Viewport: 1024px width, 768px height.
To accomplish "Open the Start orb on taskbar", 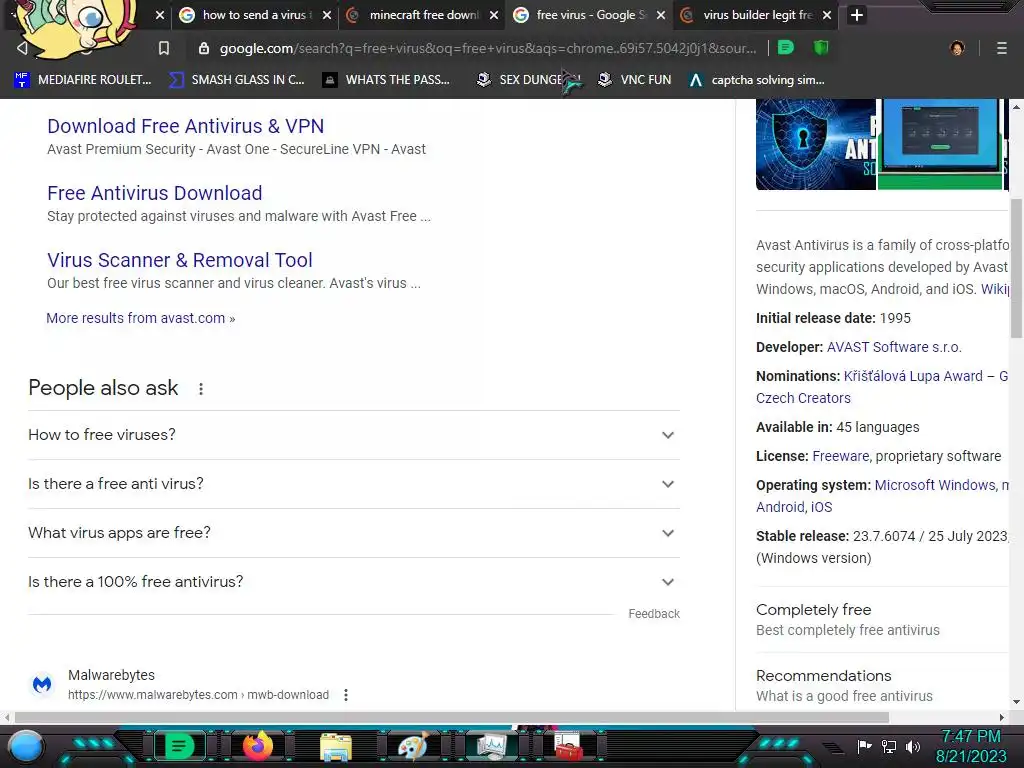I will click(27, 746).
